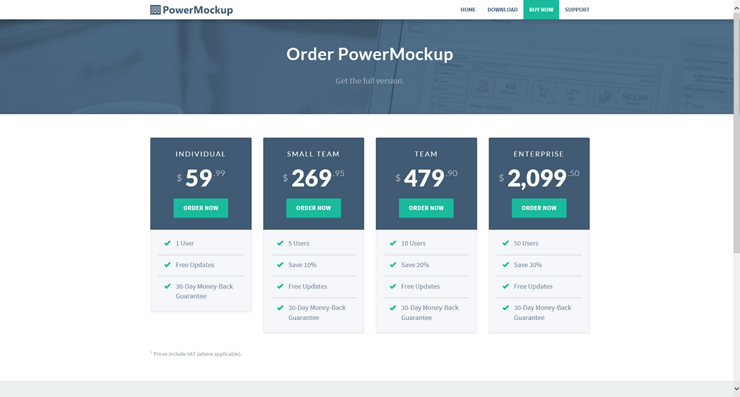Click the page scrollbar down arrow

(x=736, y=389)
